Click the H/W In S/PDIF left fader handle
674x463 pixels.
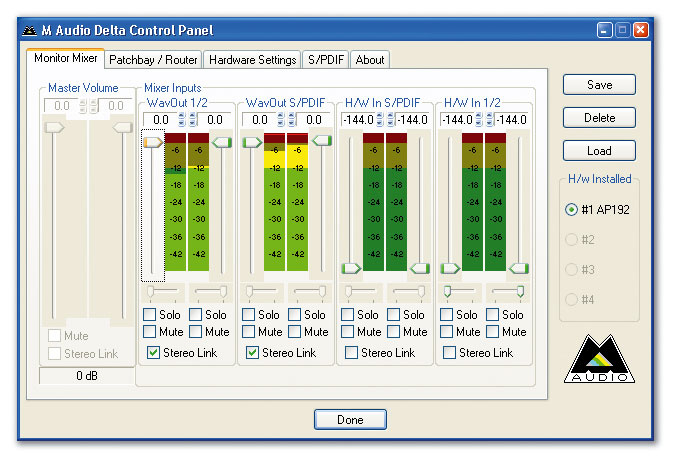[351, 269]
